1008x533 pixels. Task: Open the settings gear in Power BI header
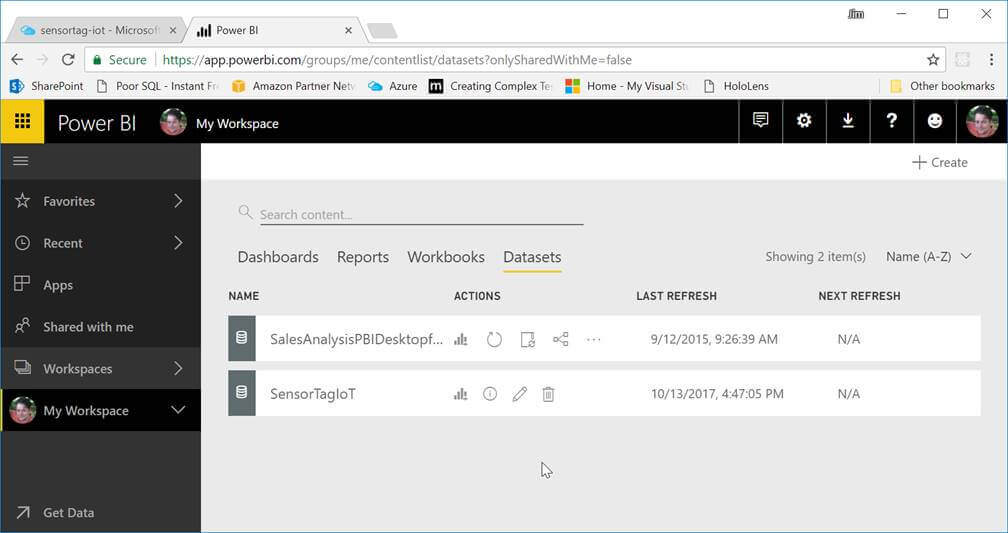tap(804, 120)
